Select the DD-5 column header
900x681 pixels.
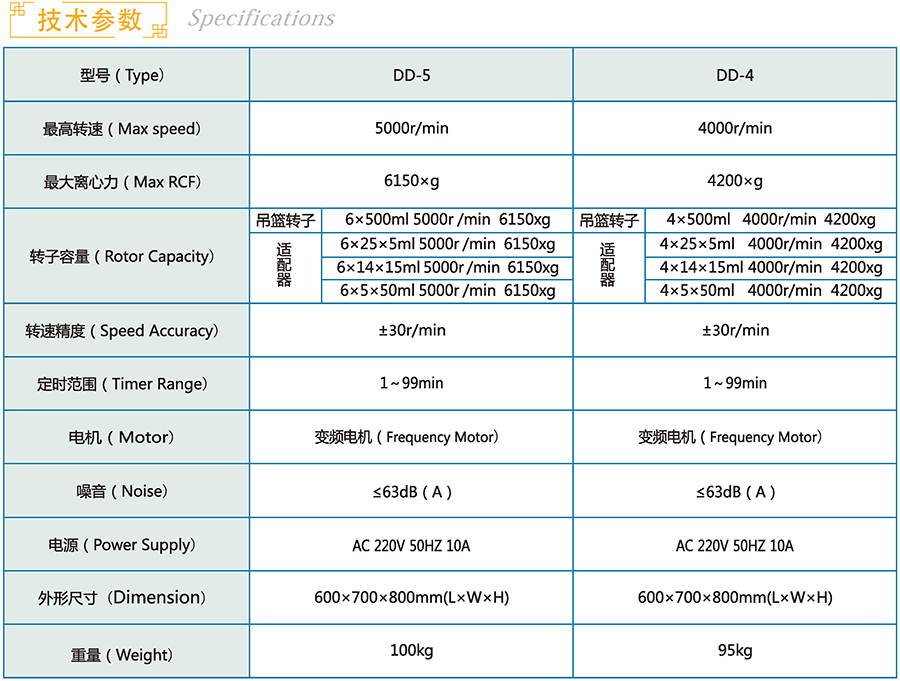coord(411,75)
